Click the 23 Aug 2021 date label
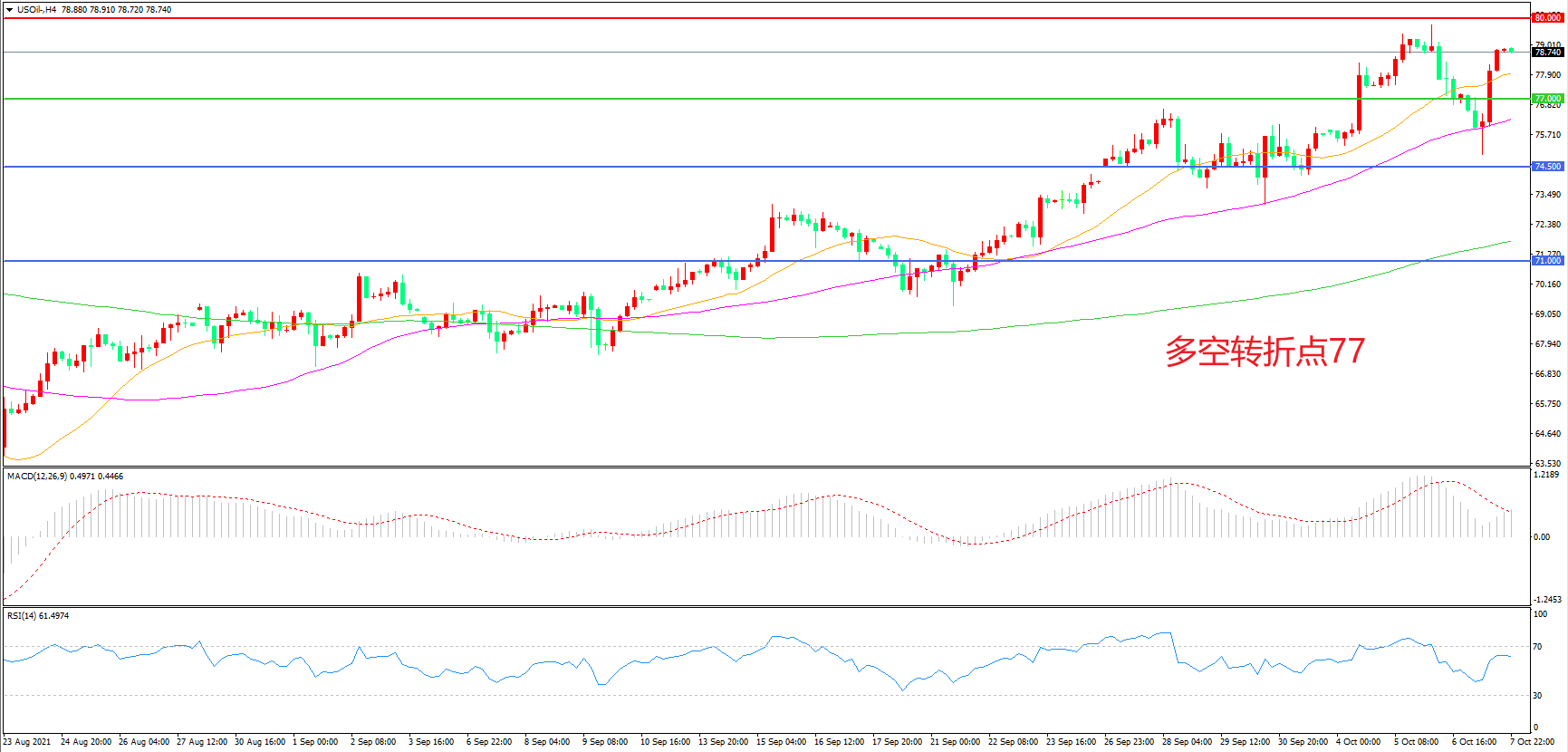Image resolution: width=1568 pixels, height=752 pixels. pos(27,742)
